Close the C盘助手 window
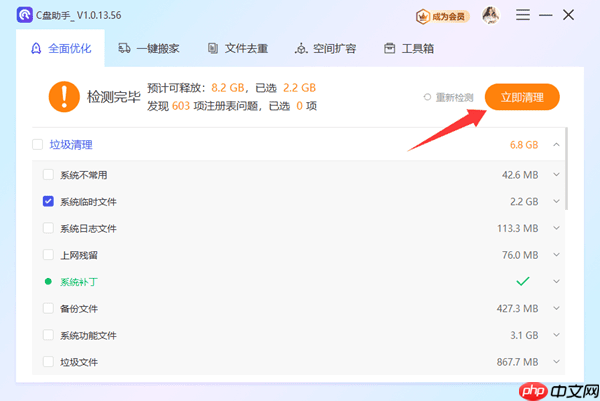This screenshot has height=401, width=600. click(569, 15)
